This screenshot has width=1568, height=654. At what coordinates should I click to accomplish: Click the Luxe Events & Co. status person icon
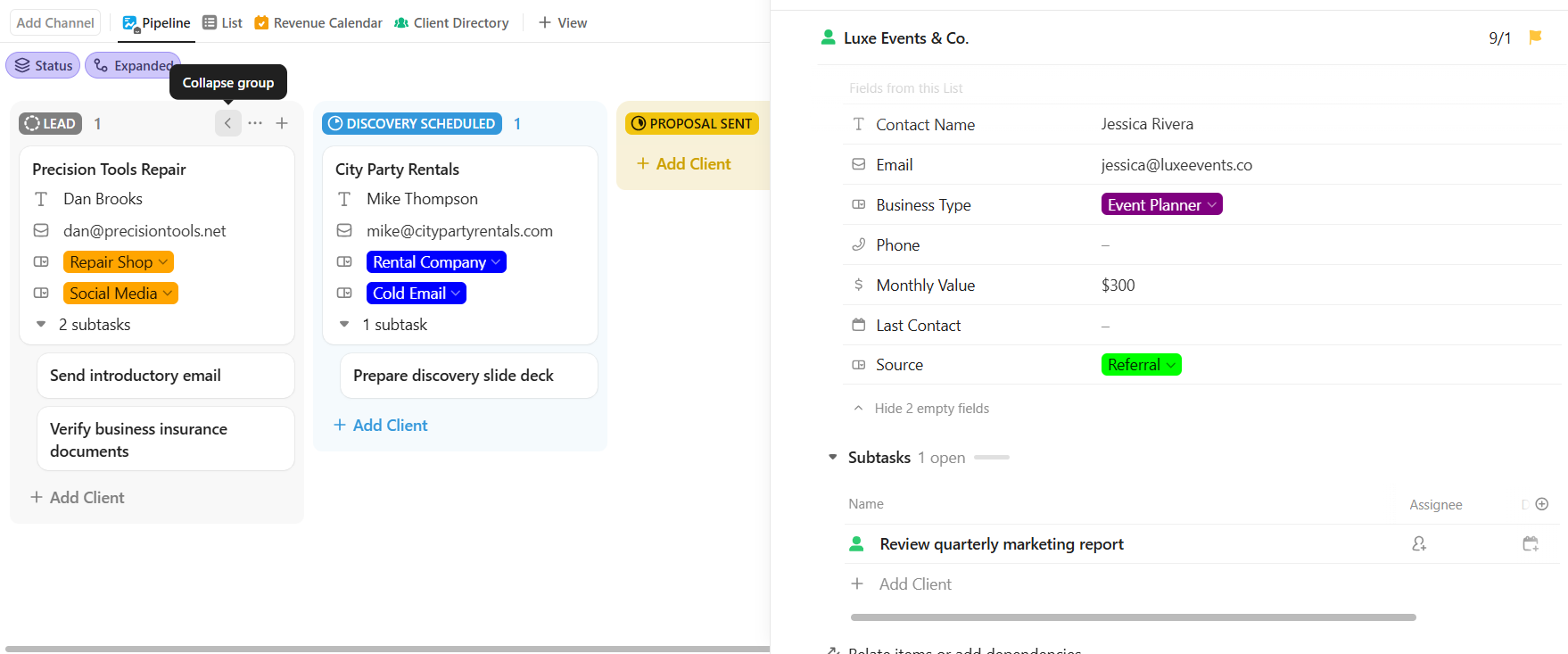click(x=828, y=37)
